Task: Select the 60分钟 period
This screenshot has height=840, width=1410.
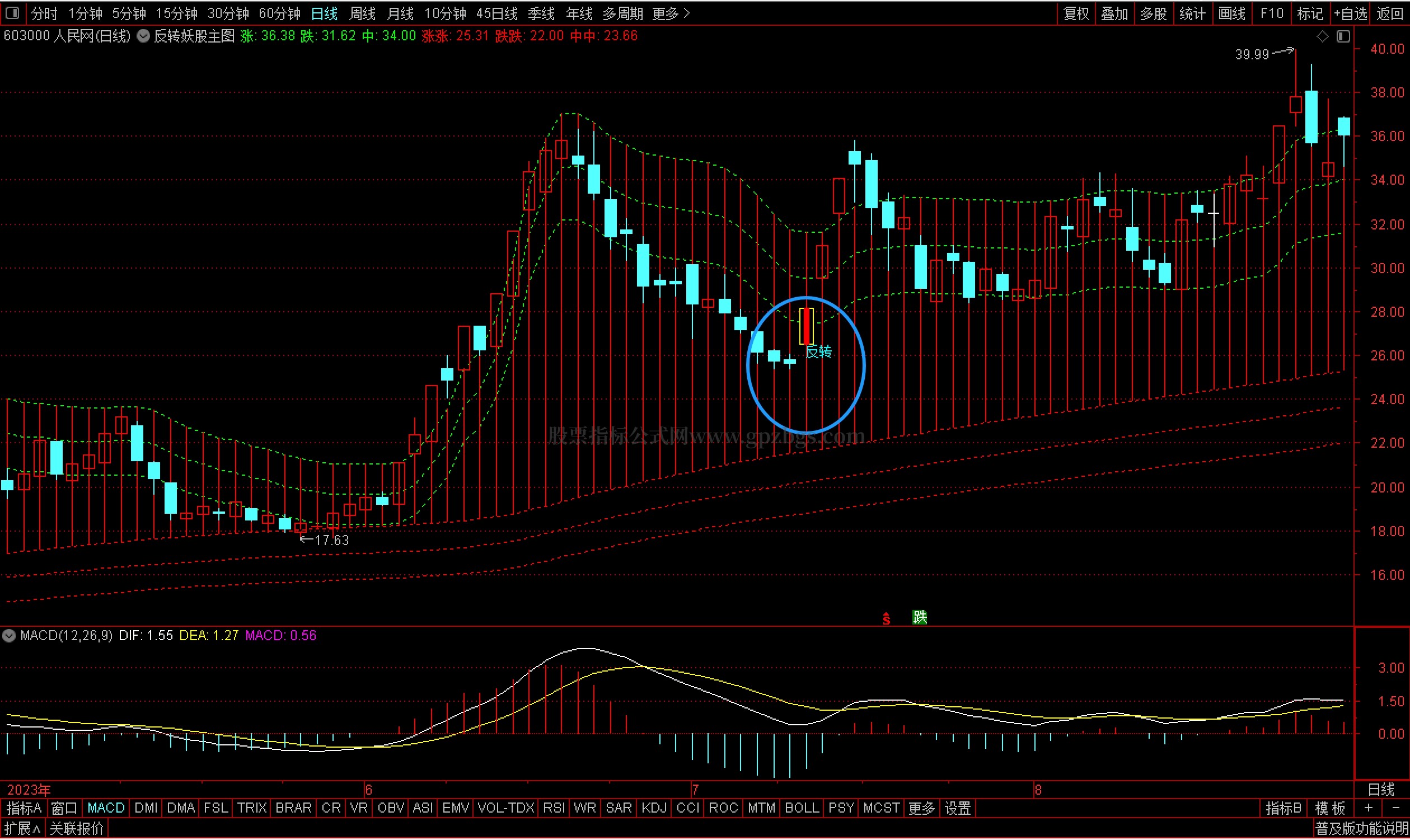Action: tap(280, 13)
